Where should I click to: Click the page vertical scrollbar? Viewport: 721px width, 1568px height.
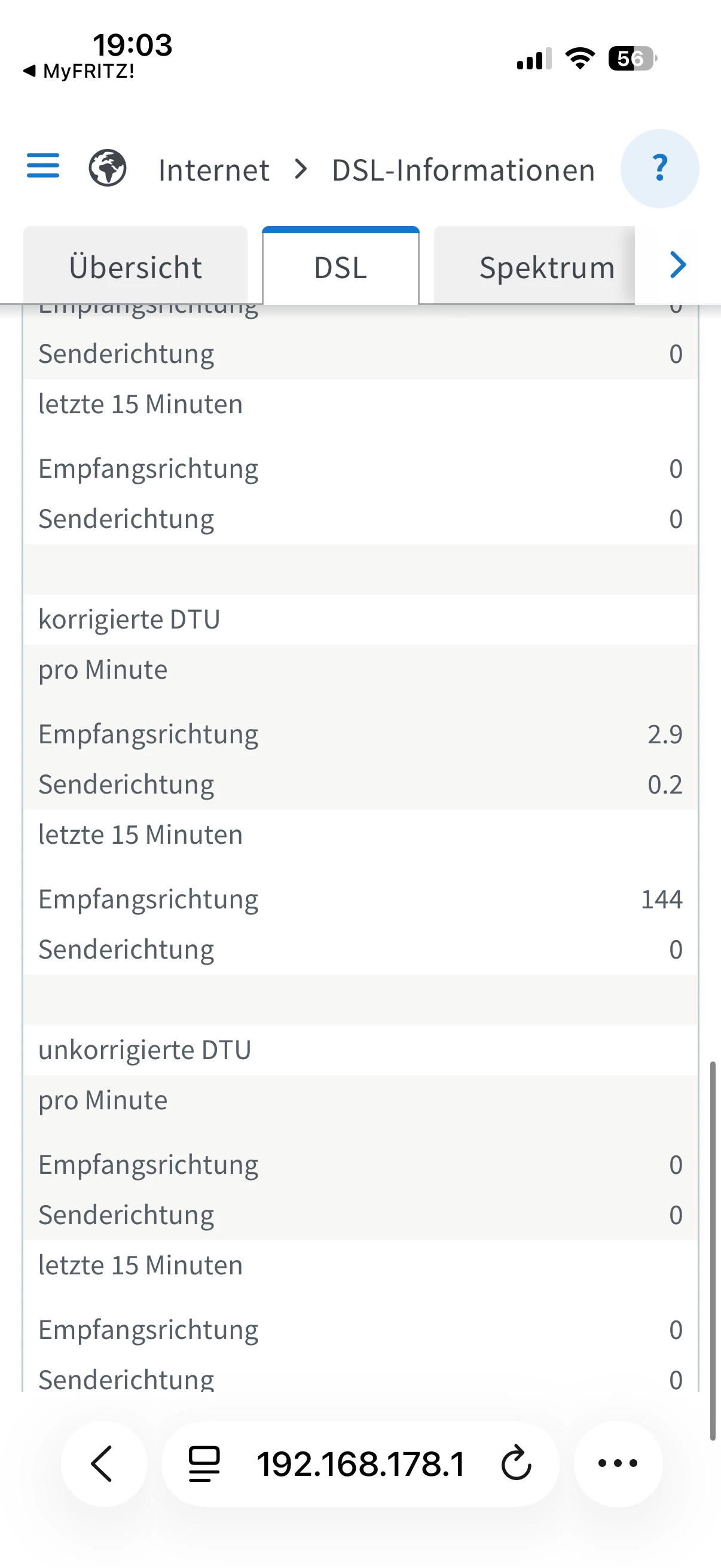(x=713, y=1250)
